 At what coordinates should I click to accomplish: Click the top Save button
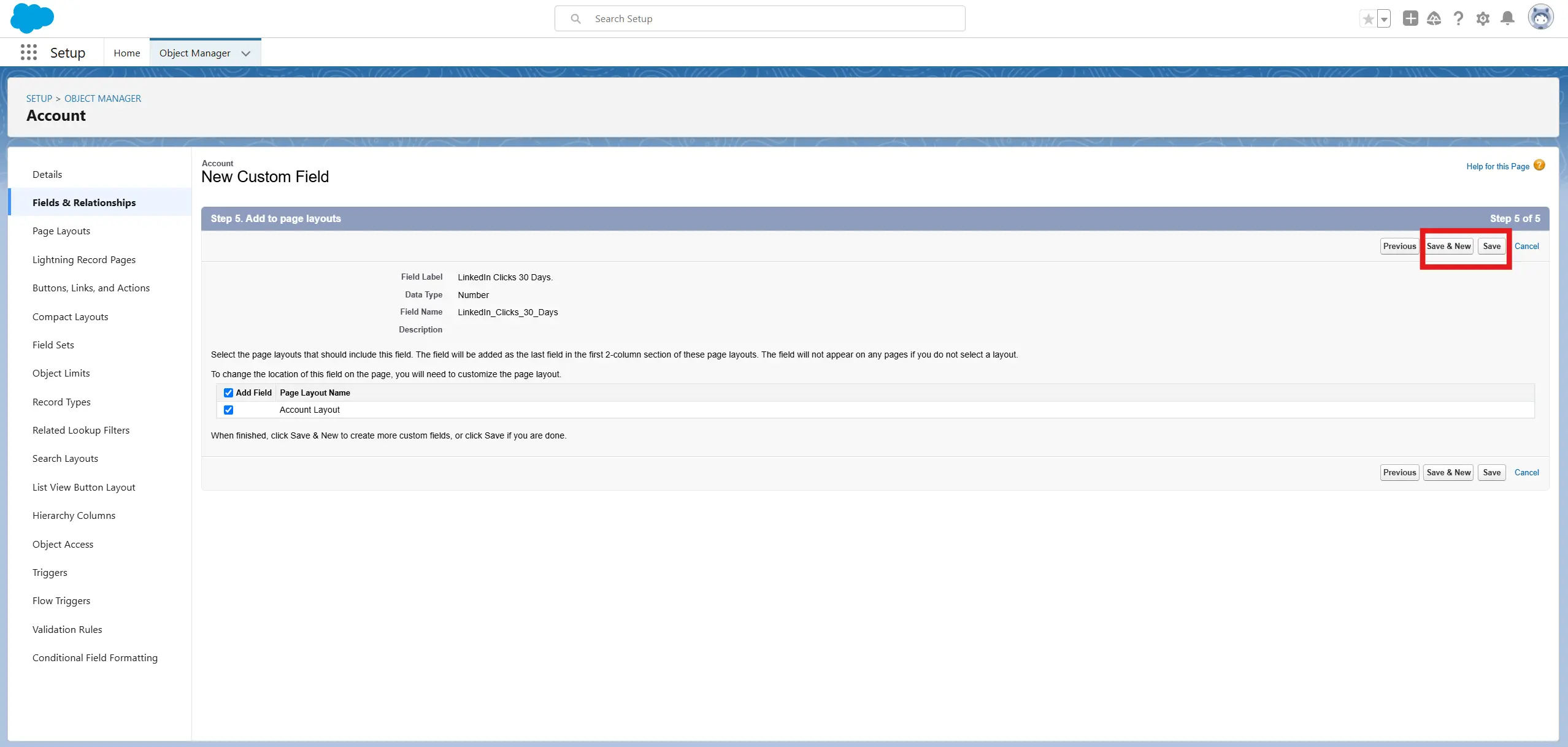click(1491, 246)
